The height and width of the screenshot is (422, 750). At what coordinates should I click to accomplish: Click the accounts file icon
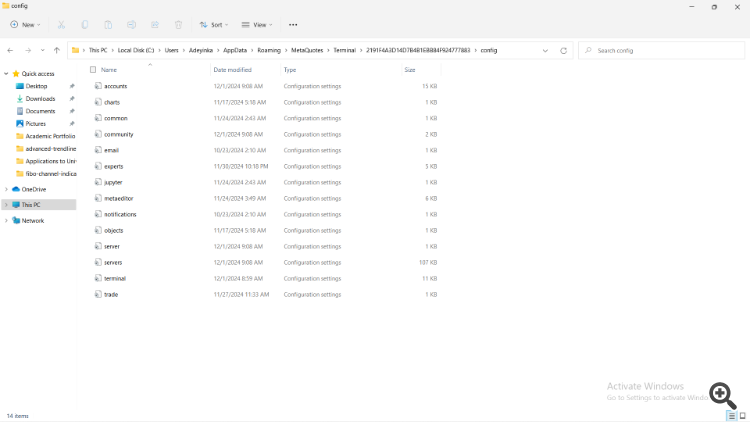click(98, 86)
